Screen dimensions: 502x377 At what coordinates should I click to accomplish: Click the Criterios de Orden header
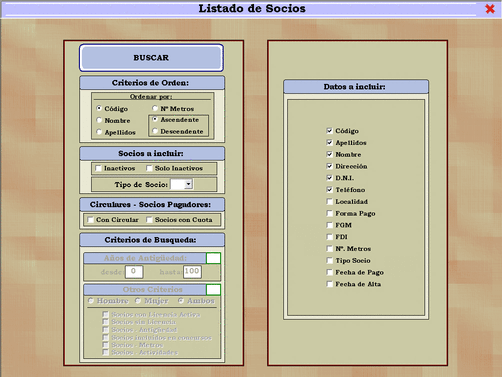click(152, 83)
